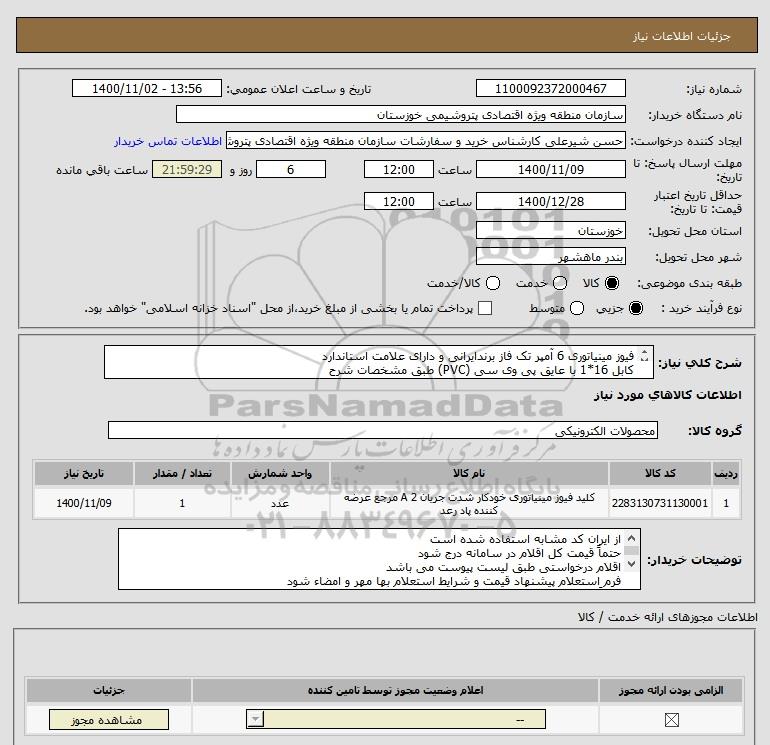Click the تاریخ نیاز column header
The width and height of the screenshot is (770, 745).
tap(83, 473)
